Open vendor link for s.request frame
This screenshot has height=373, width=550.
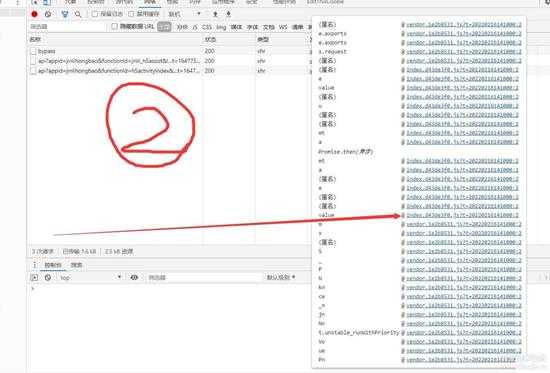pyautogui.click(x=464, y=52)
